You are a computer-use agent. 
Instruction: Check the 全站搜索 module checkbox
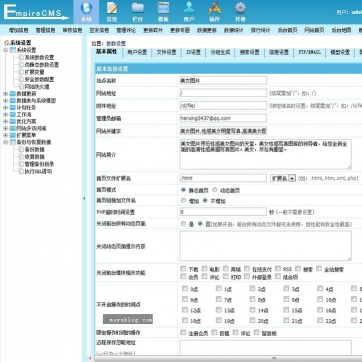[319, 268]
